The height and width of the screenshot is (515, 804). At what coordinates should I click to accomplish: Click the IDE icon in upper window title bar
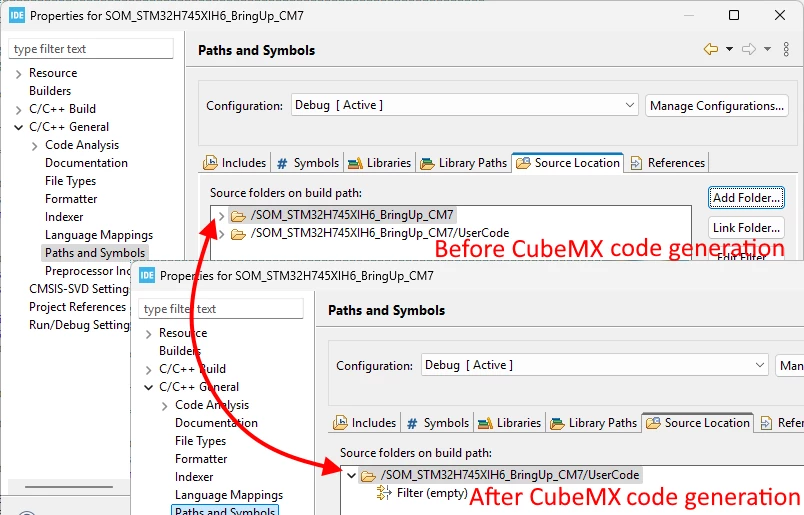point(17,15)
